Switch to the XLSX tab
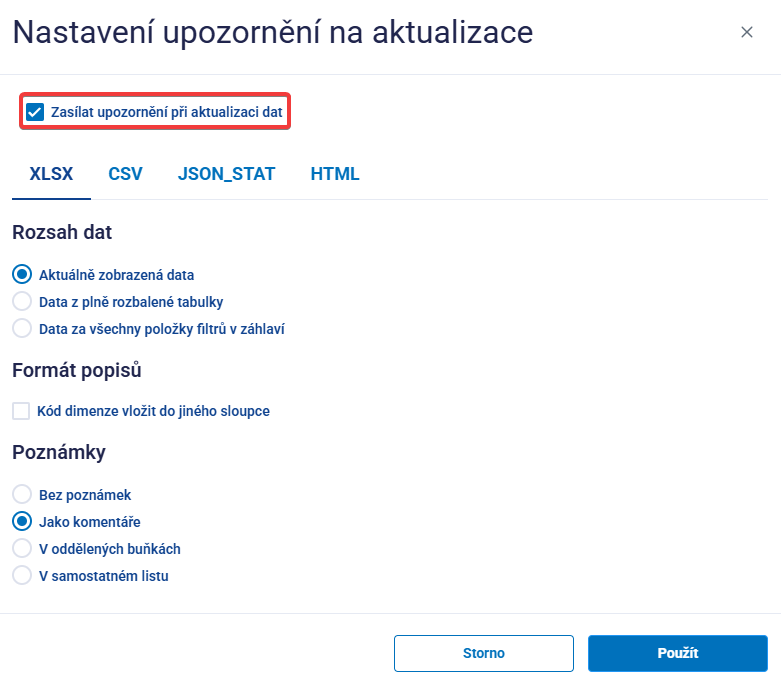Screen dimensions: 781x685 51,174
